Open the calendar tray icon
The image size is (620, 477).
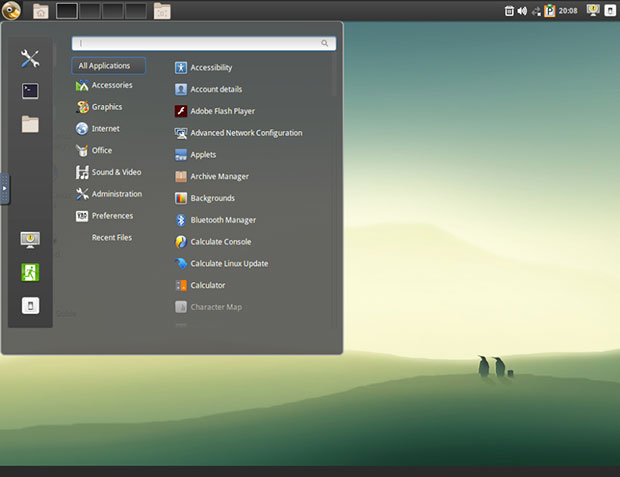tap(509, 11)
